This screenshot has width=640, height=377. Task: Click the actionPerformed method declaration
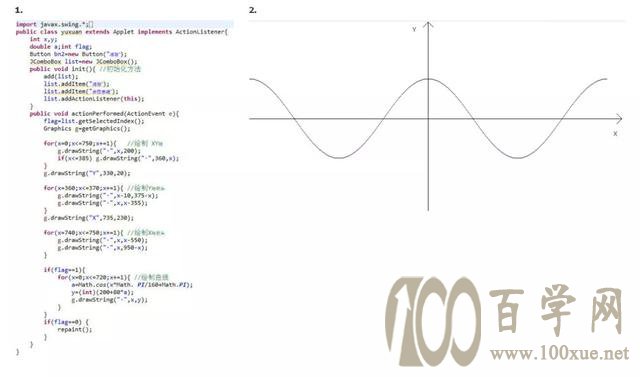tap(104, 114)
